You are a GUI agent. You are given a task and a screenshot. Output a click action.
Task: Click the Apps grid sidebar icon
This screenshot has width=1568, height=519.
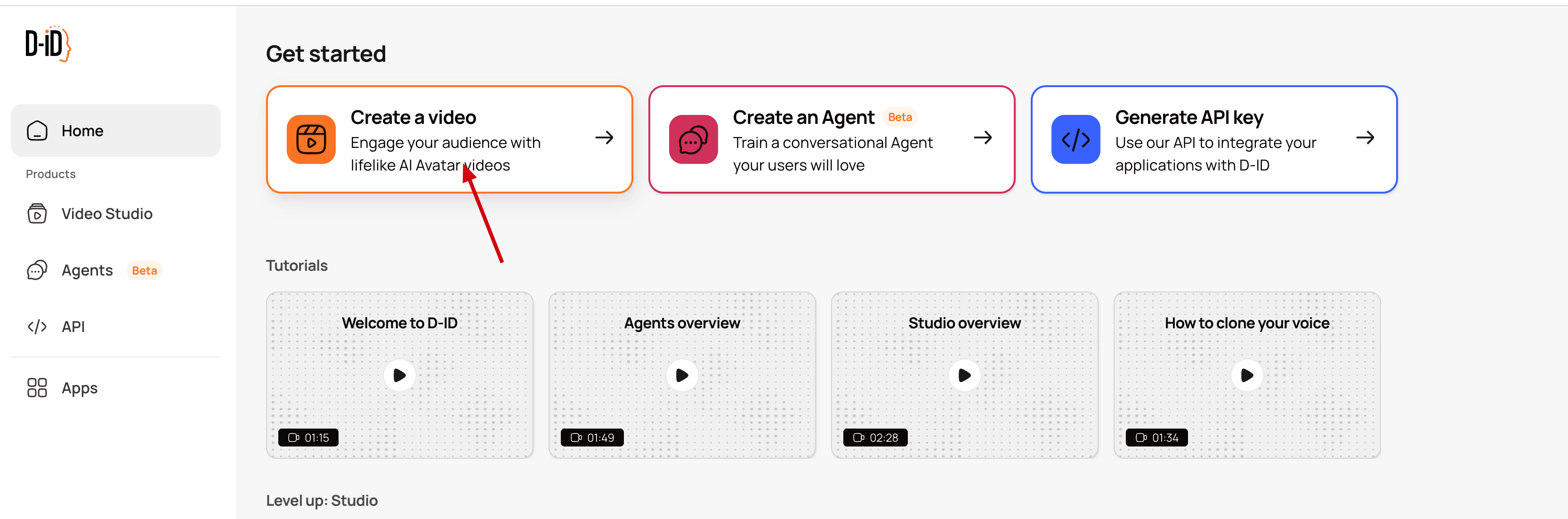click(37, 388)
